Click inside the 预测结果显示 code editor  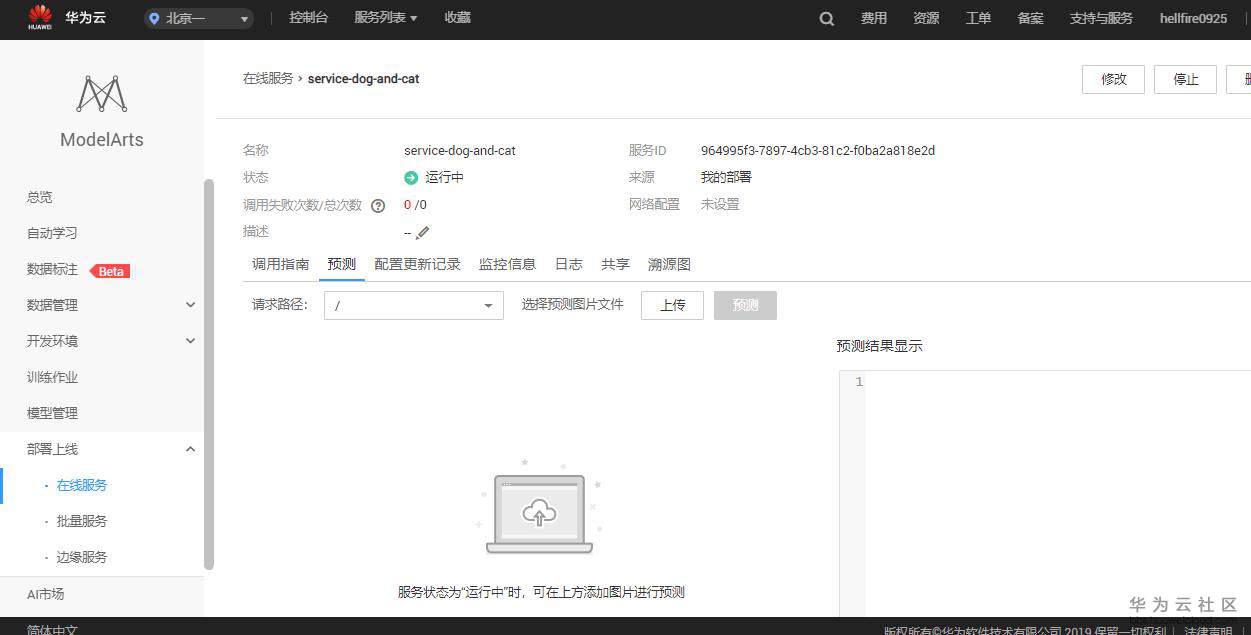point(1058,494)
